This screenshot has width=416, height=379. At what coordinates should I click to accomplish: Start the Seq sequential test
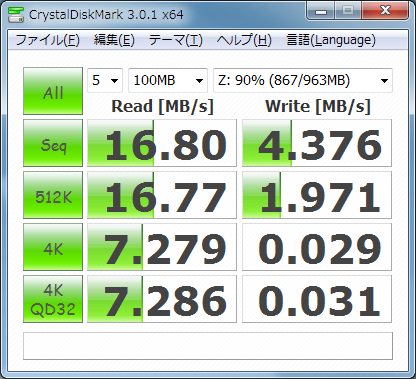(53, 143)
